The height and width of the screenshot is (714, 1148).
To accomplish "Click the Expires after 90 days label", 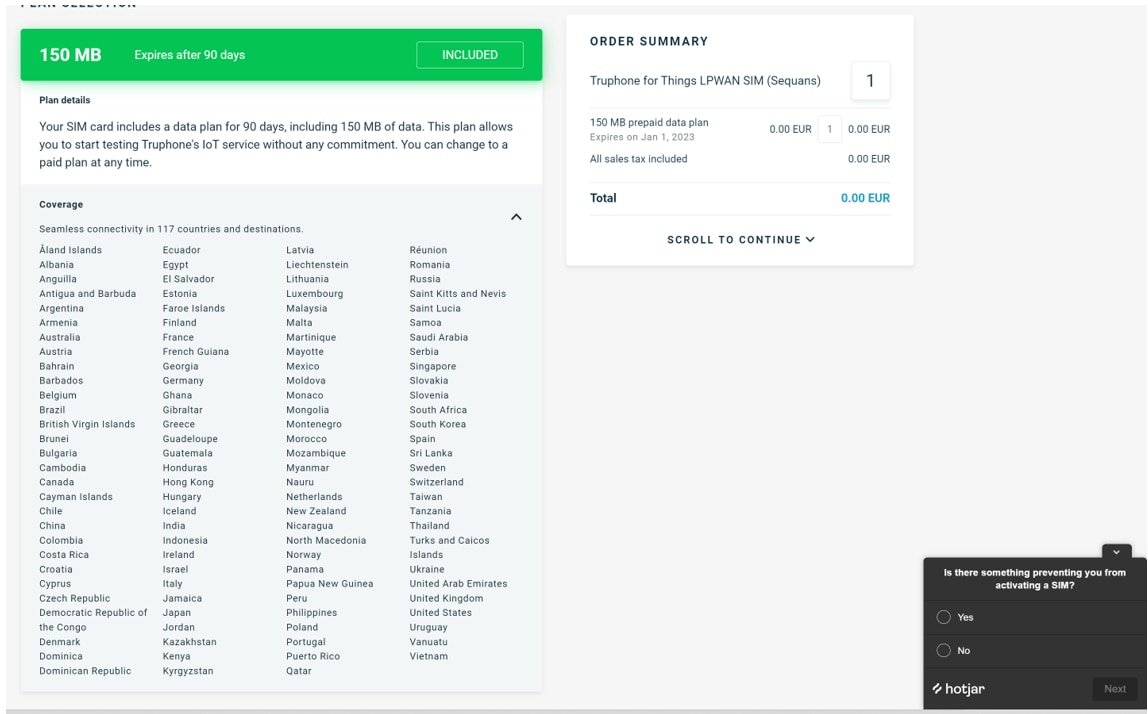I will pos(190,55).
